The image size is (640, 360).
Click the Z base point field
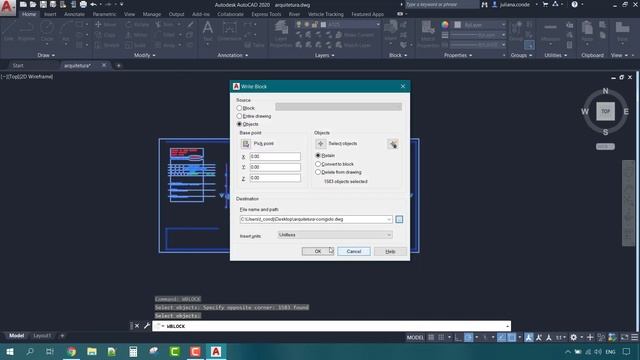[x=275, y=178]
